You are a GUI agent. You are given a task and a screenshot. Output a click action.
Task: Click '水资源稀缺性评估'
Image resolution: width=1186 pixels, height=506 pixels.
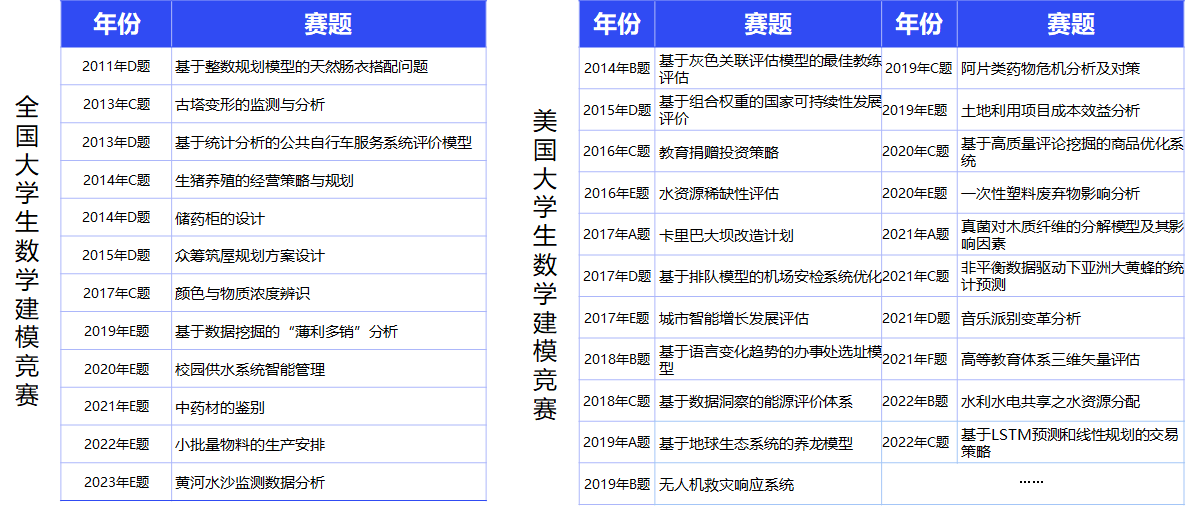pyautogui.click(x=719, y=193)
